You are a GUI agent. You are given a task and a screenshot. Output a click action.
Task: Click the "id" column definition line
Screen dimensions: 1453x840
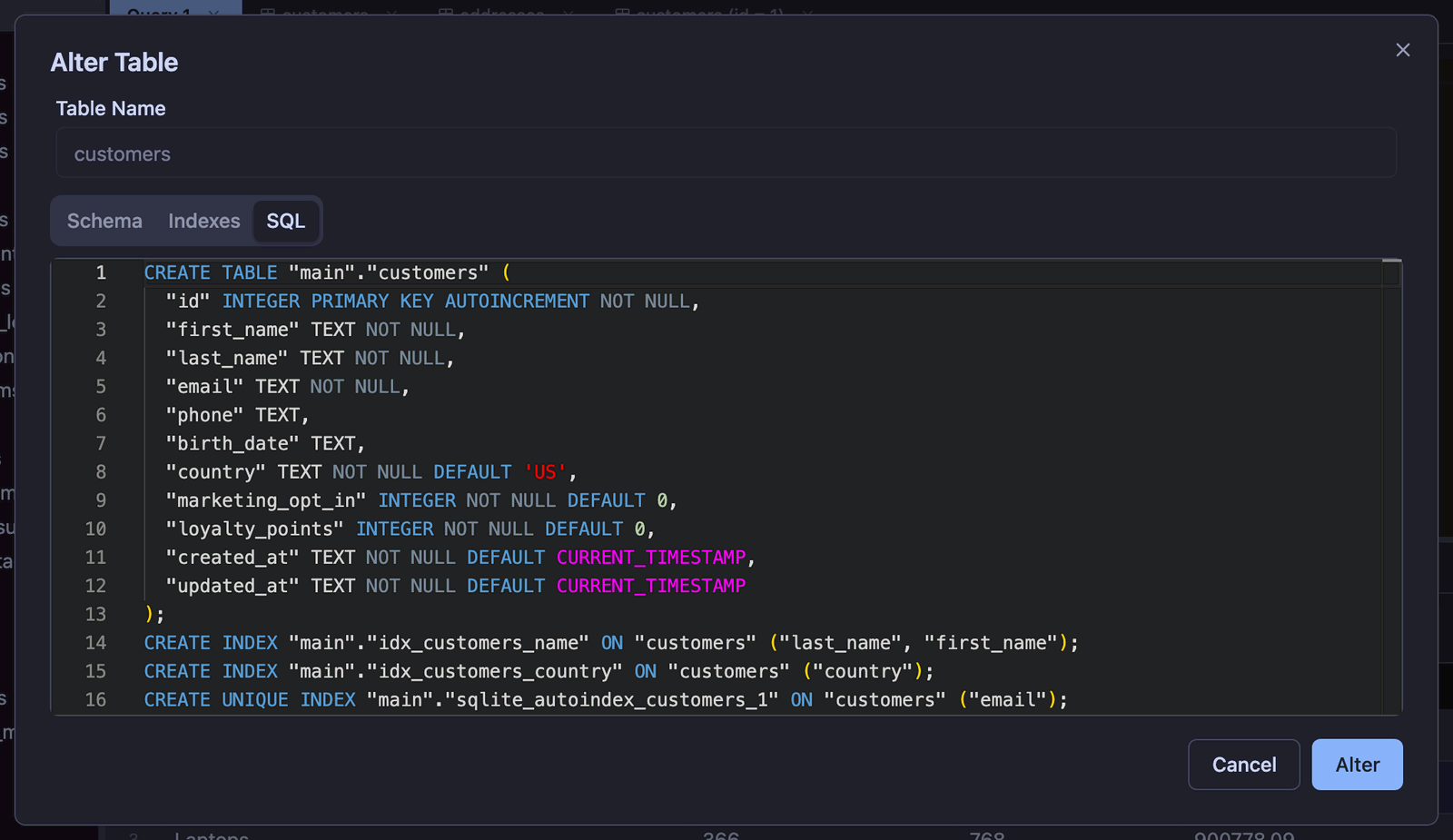coord(432,301)
